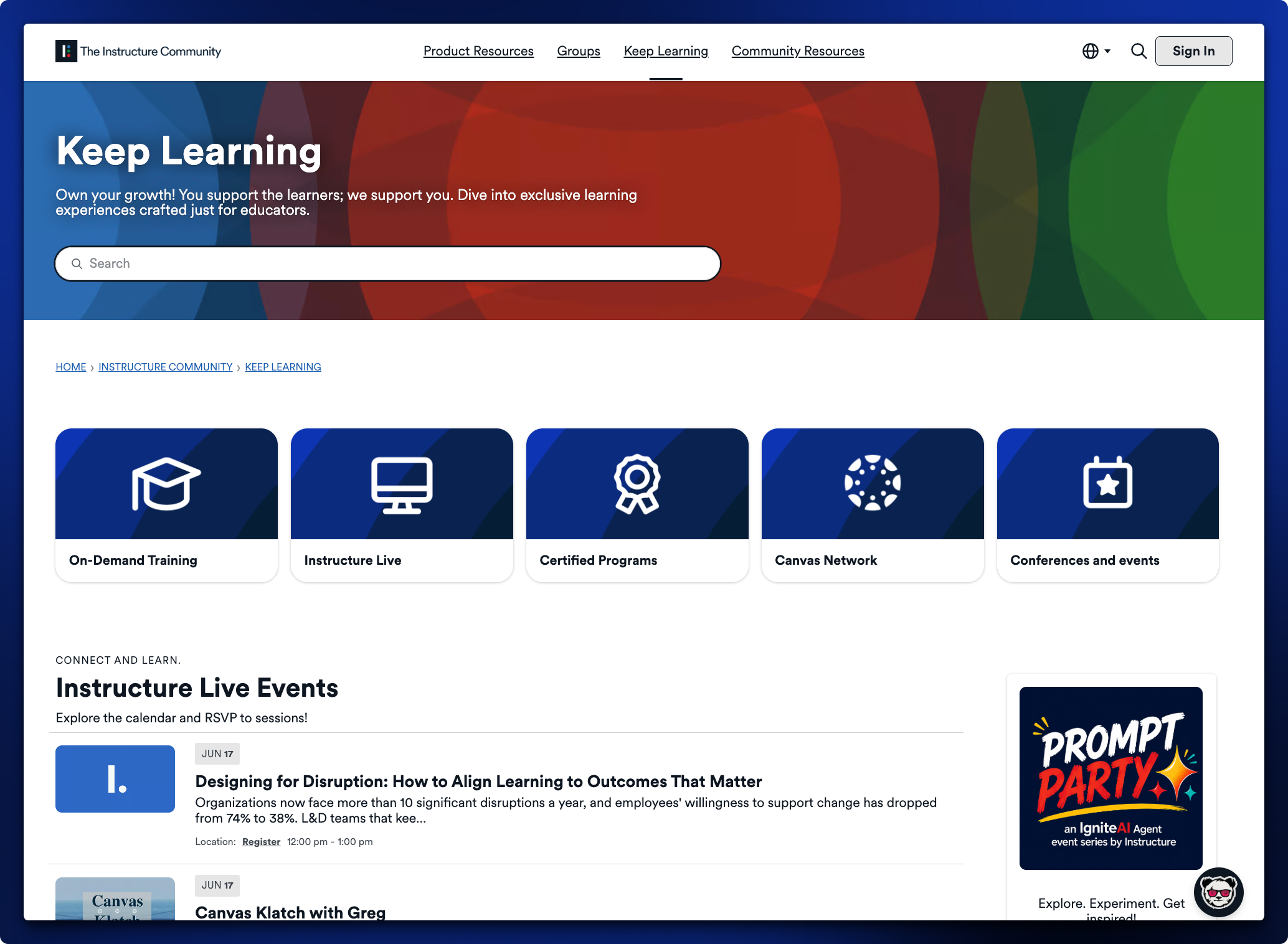Screen dimensions: 1288x944
Task: Click the monitor Instructure Live icon
Action: [402, 485]
